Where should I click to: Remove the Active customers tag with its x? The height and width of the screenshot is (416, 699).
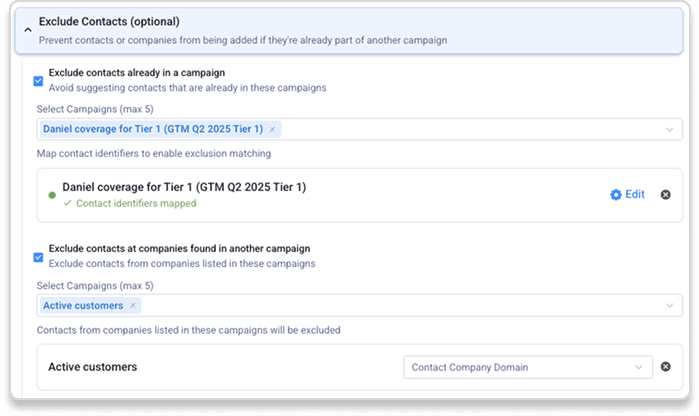coord(134,305)
